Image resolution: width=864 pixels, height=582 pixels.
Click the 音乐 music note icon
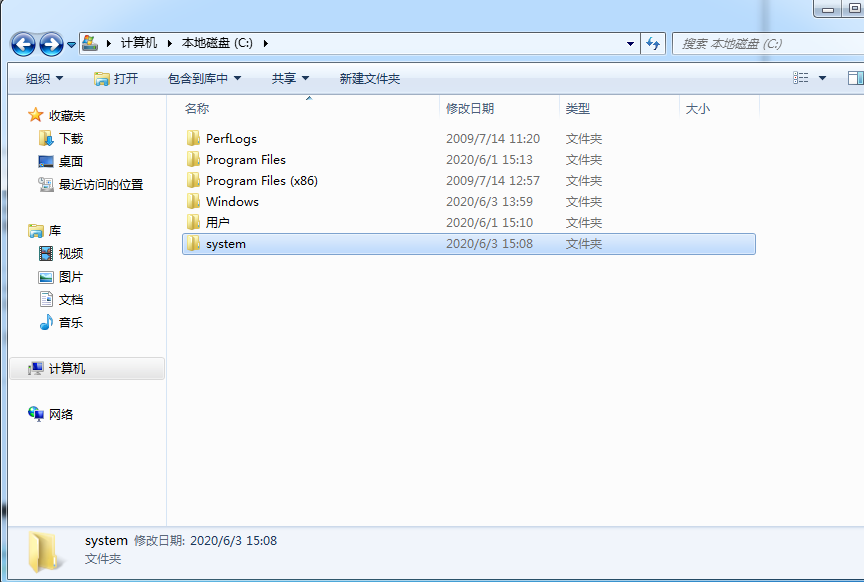coord(46,322)
